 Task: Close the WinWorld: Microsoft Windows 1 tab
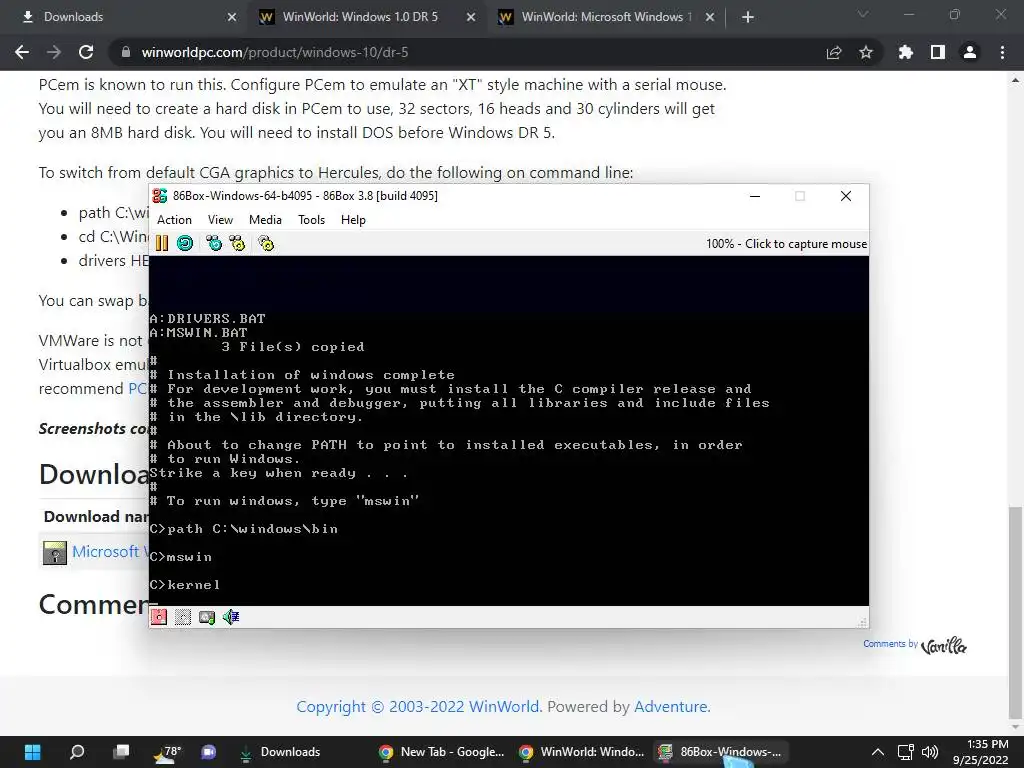click(710, 17)
